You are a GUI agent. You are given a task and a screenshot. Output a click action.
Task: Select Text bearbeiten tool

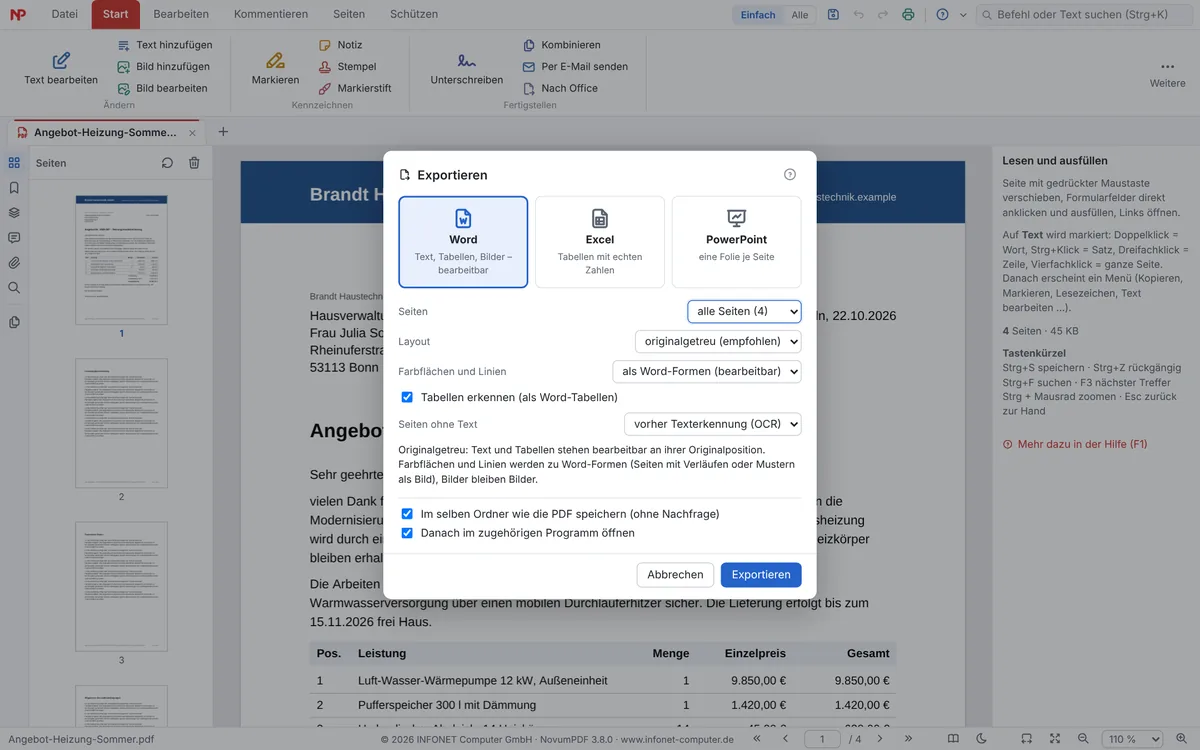coord(61,68)
